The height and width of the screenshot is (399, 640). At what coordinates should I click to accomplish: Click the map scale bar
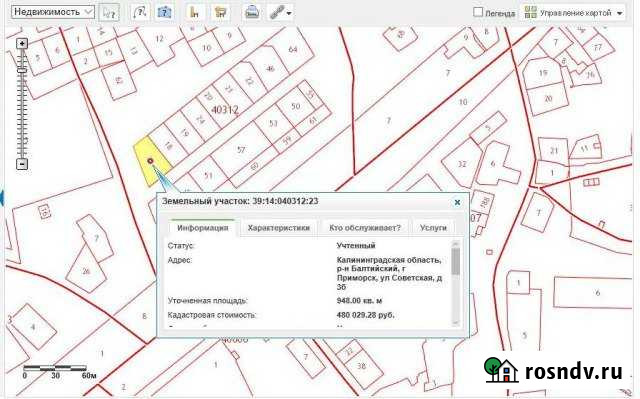click(x=55, y=368)
